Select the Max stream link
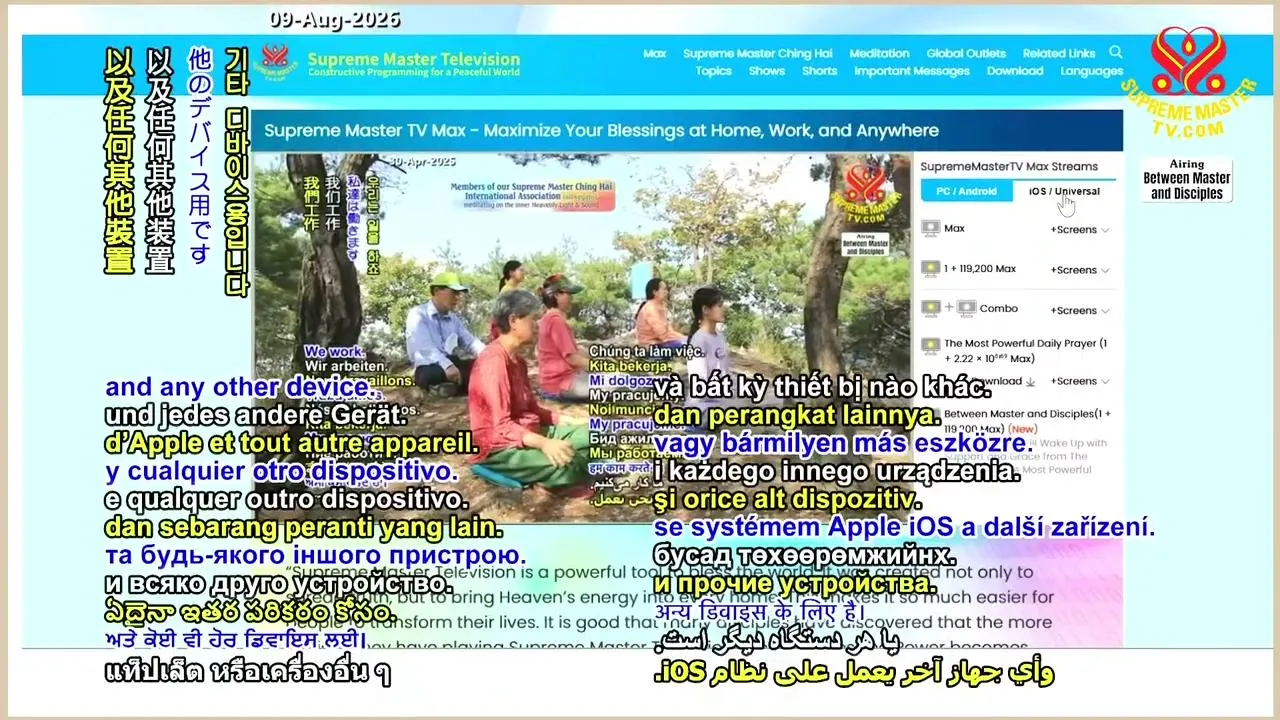 [954, 229]
